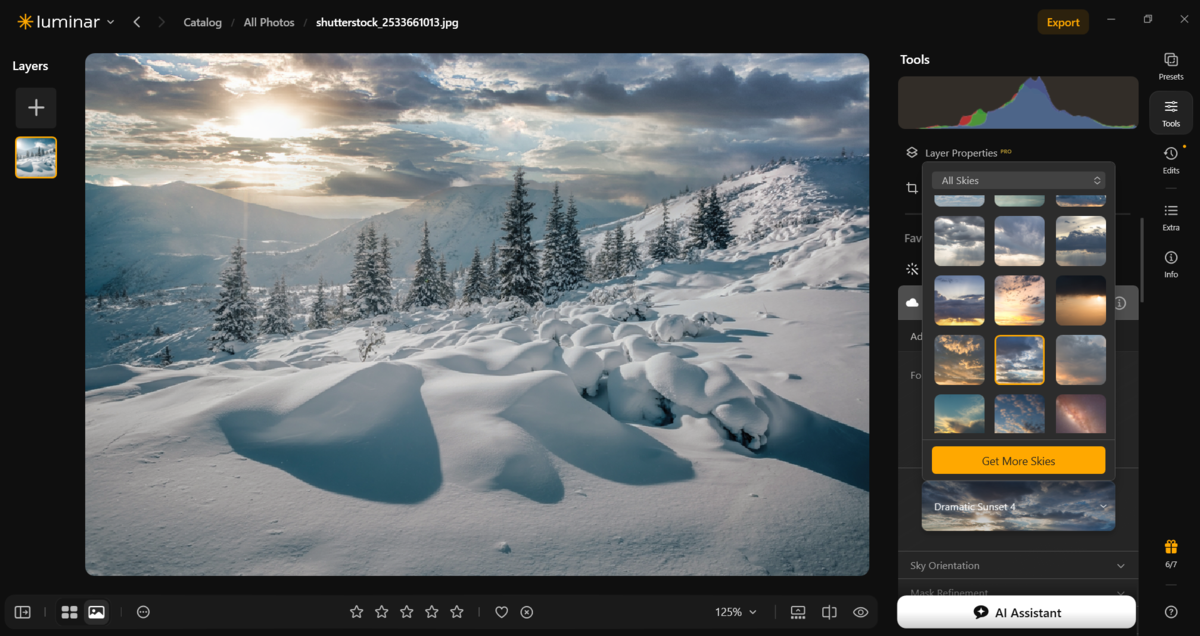Click the AI Assistant chat icon
This screenshot has width=1200, height=636.
[981, 612]
